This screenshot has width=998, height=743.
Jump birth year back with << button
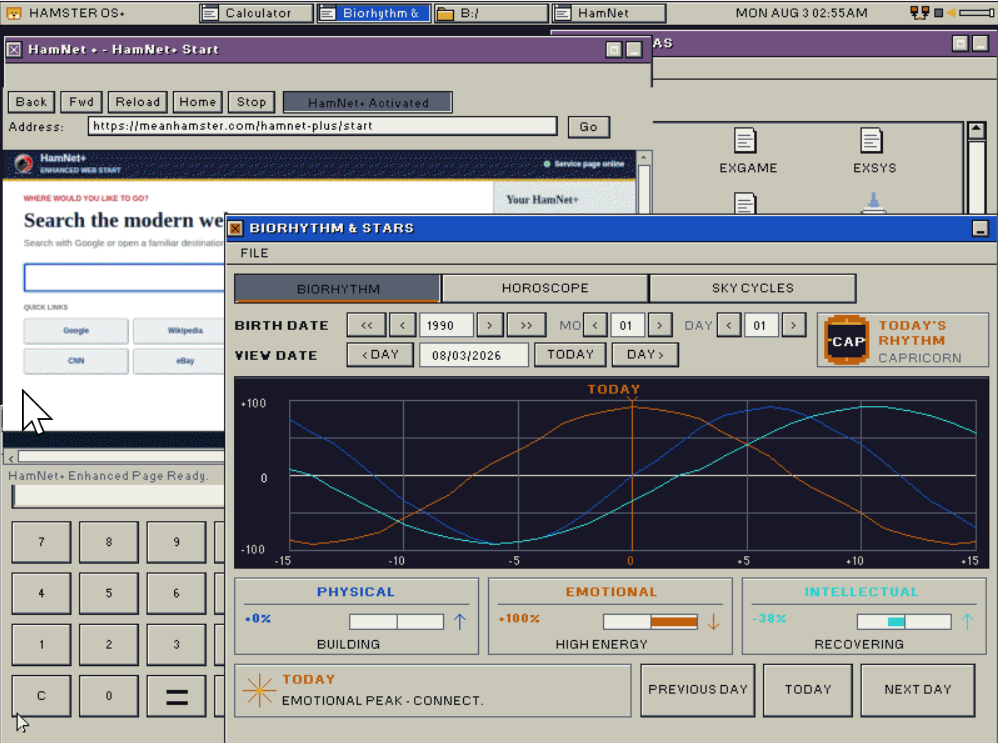(x=367, y=325)
